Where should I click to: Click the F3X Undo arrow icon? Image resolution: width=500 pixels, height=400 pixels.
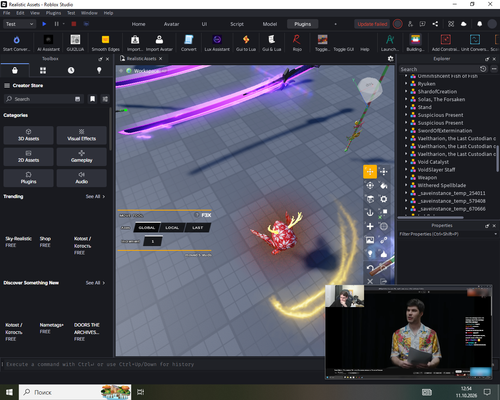[370, 268]
